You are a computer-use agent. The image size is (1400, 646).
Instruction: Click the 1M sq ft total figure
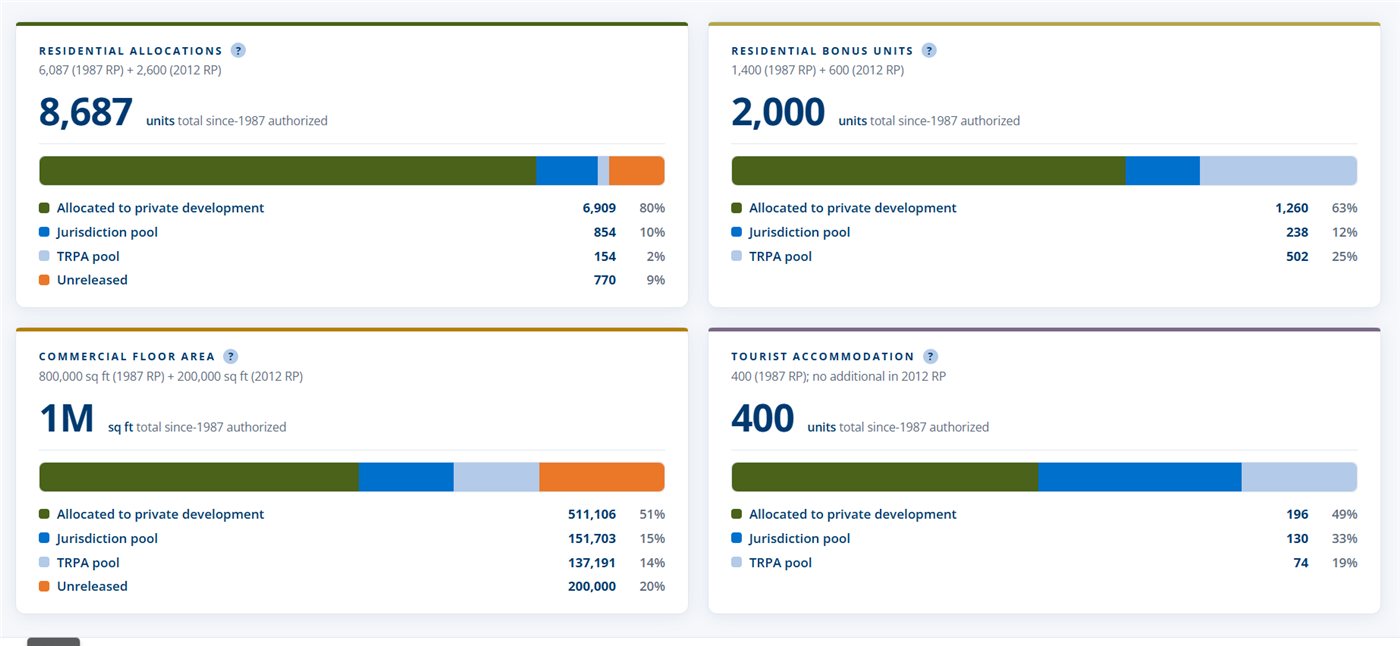tap(67, 418)
